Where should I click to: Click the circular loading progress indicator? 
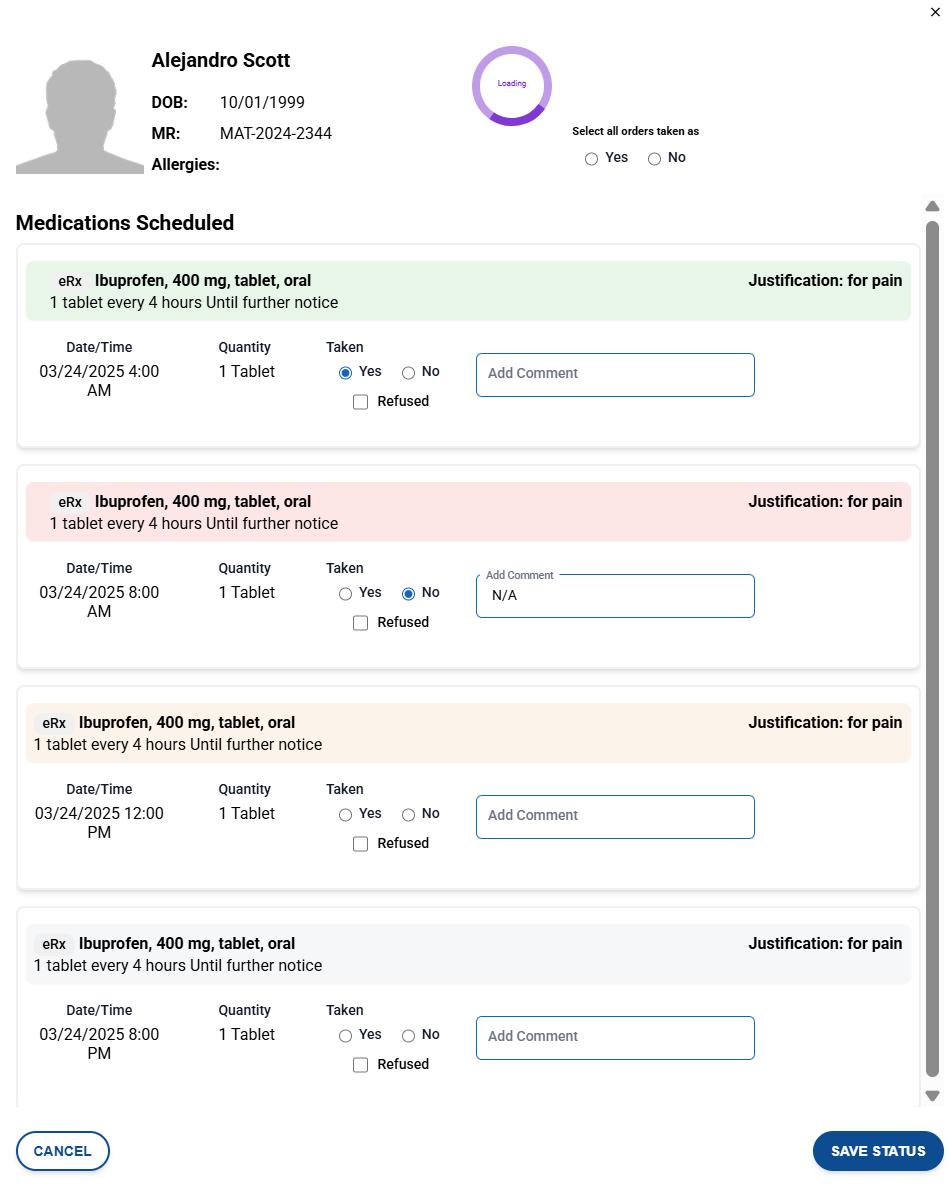[512, 85]
